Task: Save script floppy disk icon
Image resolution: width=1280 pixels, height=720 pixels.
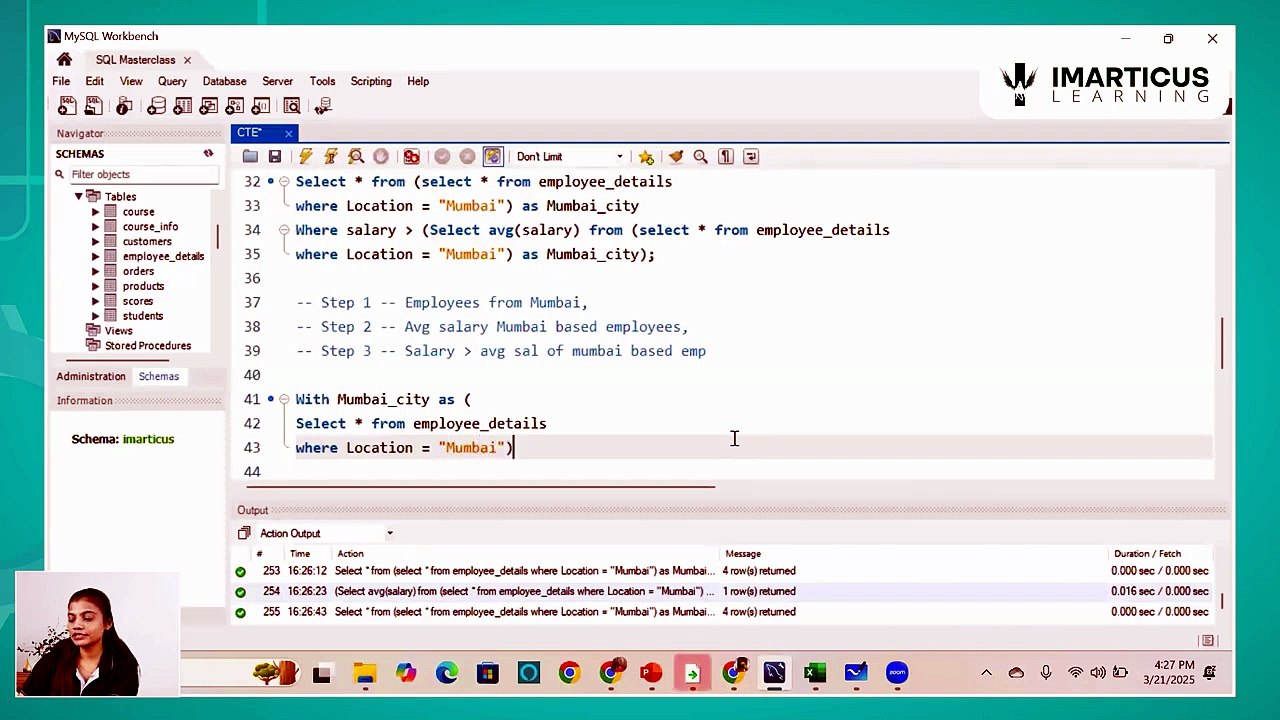Action: (x=275, y=157)
